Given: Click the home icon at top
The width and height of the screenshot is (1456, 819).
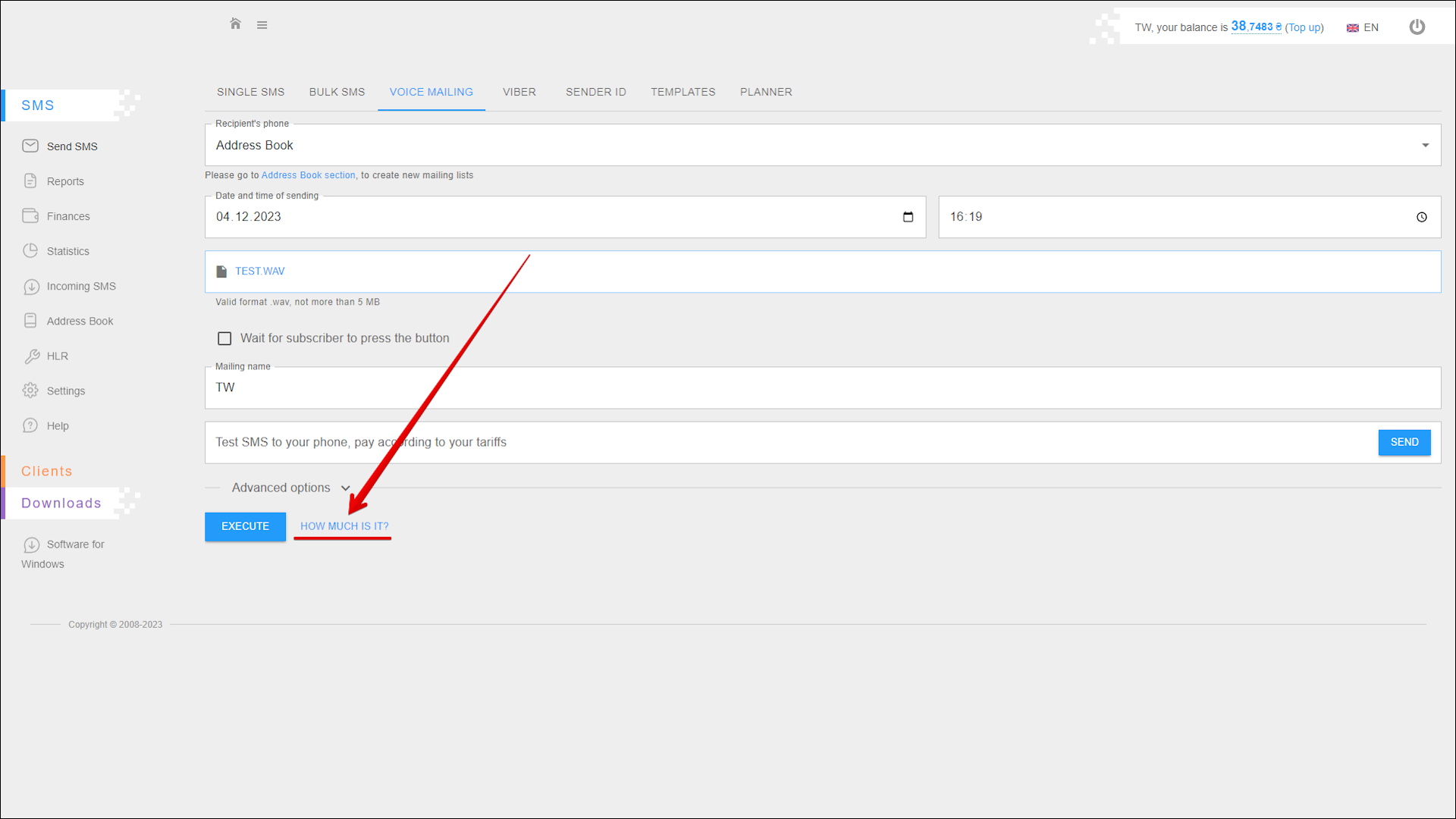Looking at the screenshot, I should (235, 24).
